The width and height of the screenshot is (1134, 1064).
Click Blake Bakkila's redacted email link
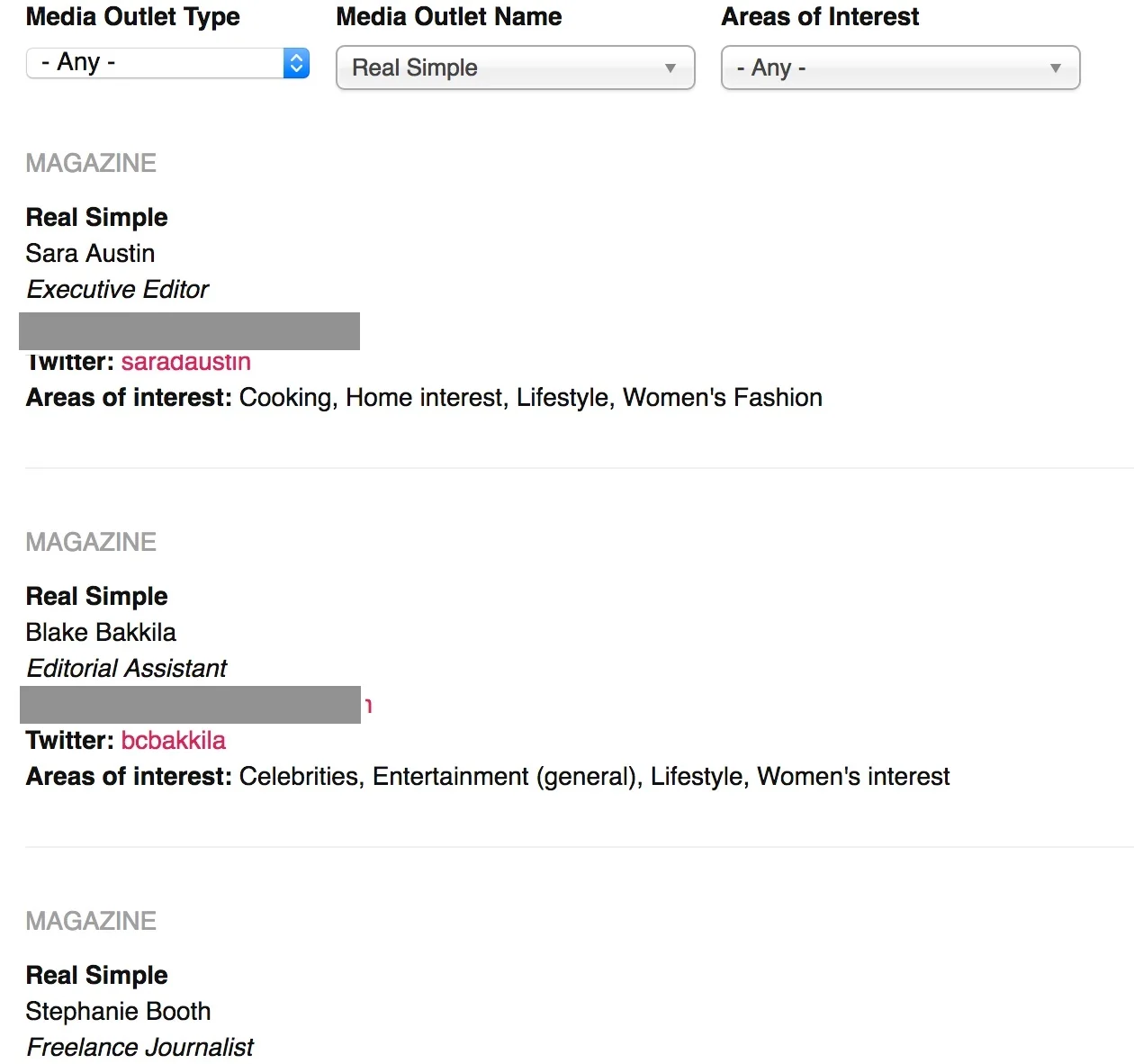[x=190, y=705]
